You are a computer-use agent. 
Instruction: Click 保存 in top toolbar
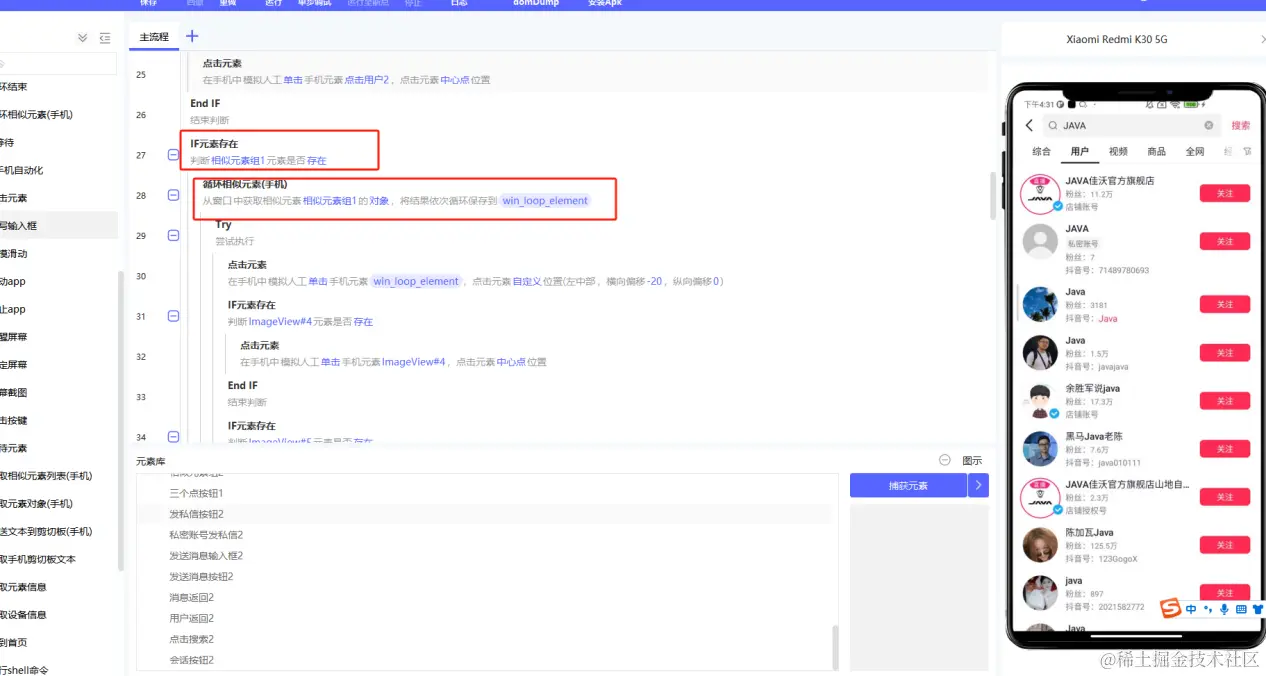click(x=148, y=4)
